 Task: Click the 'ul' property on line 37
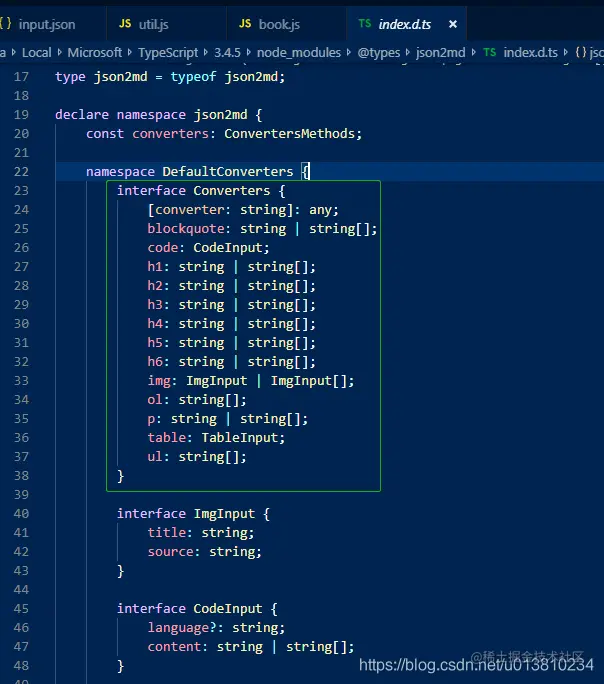click(155, 457)
